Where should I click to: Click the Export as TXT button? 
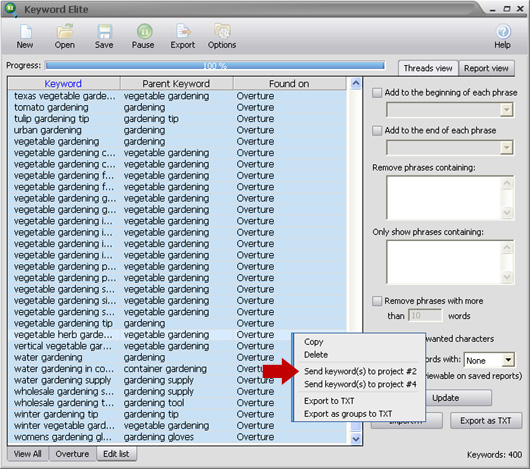pos(486,421)
